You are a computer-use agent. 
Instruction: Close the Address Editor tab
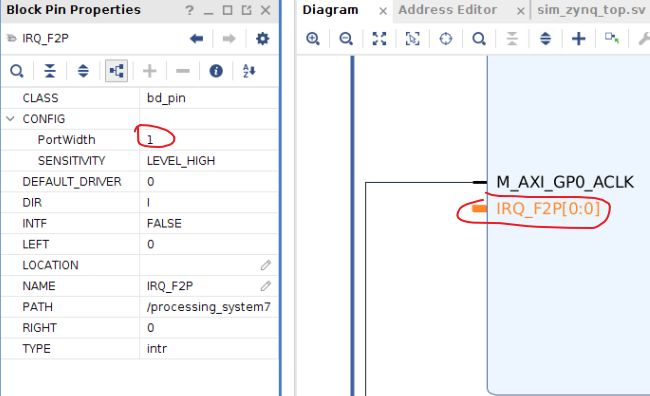tap(521, 11)
